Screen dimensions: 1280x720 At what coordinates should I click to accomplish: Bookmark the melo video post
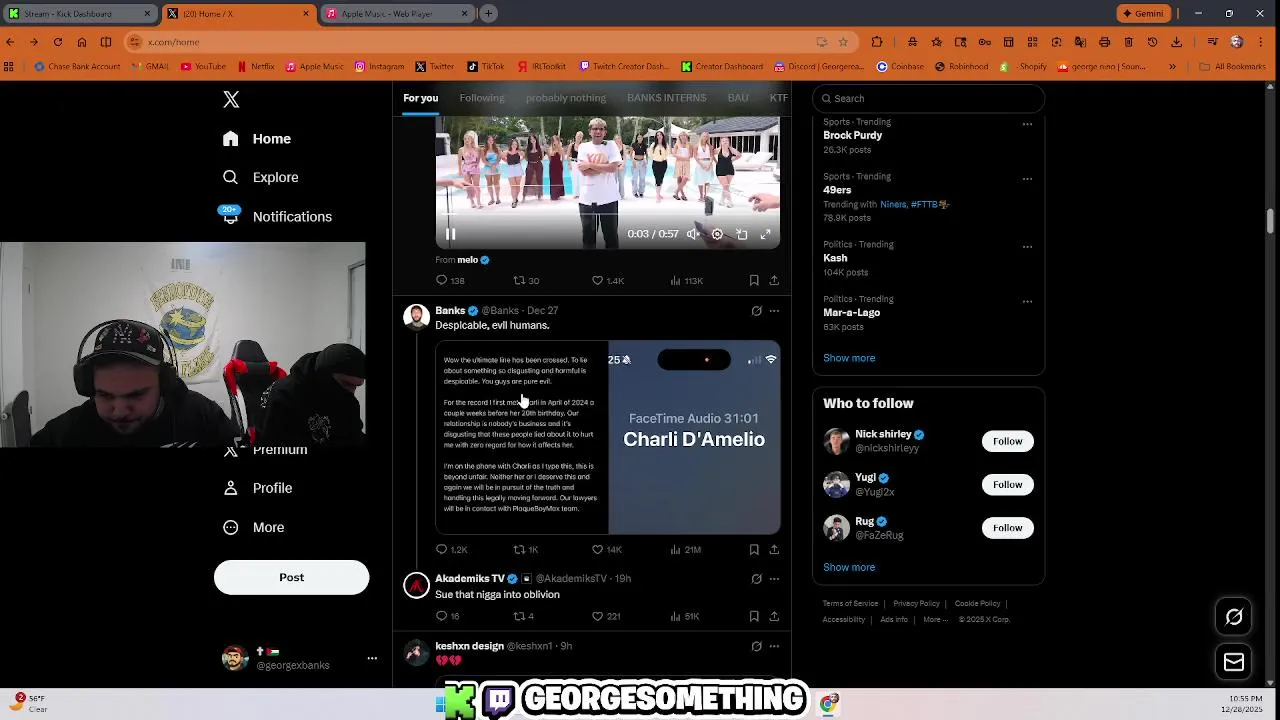click(x=754, y=281)
